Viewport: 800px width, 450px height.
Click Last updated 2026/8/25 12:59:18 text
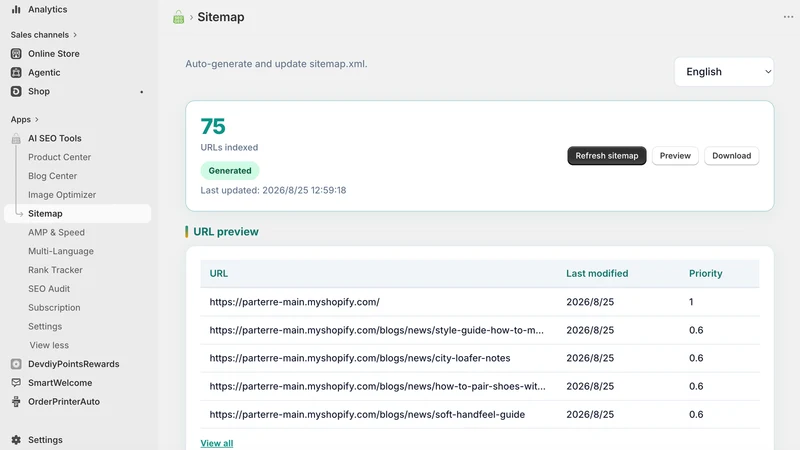point(273,190)
